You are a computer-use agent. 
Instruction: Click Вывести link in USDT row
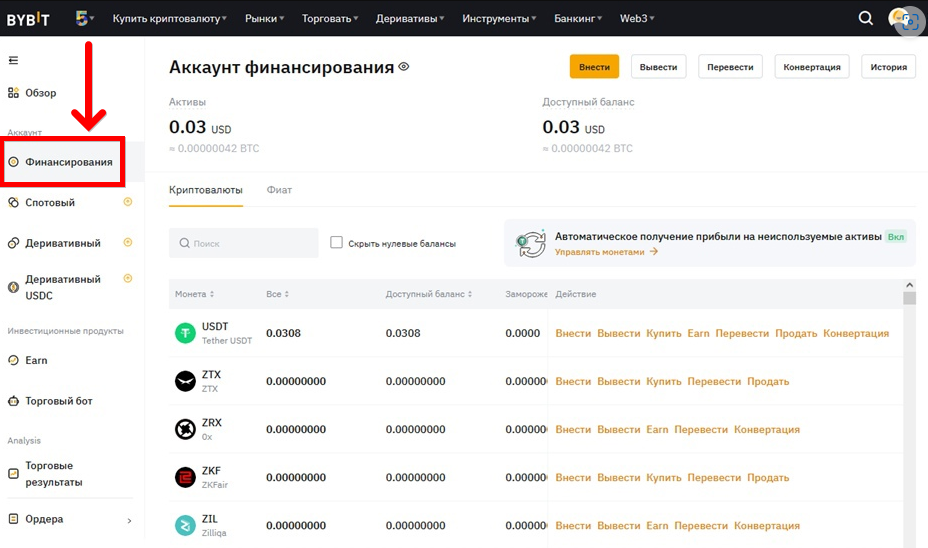click(618, 333)
